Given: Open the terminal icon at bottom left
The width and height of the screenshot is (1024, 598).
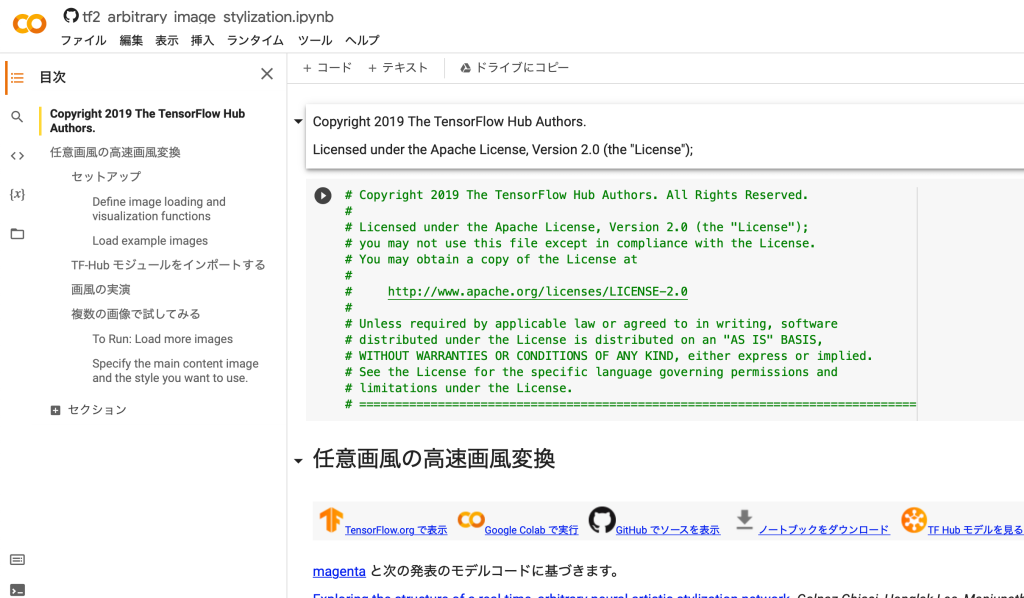Looking at the screenshot, I should click(17, 590).
